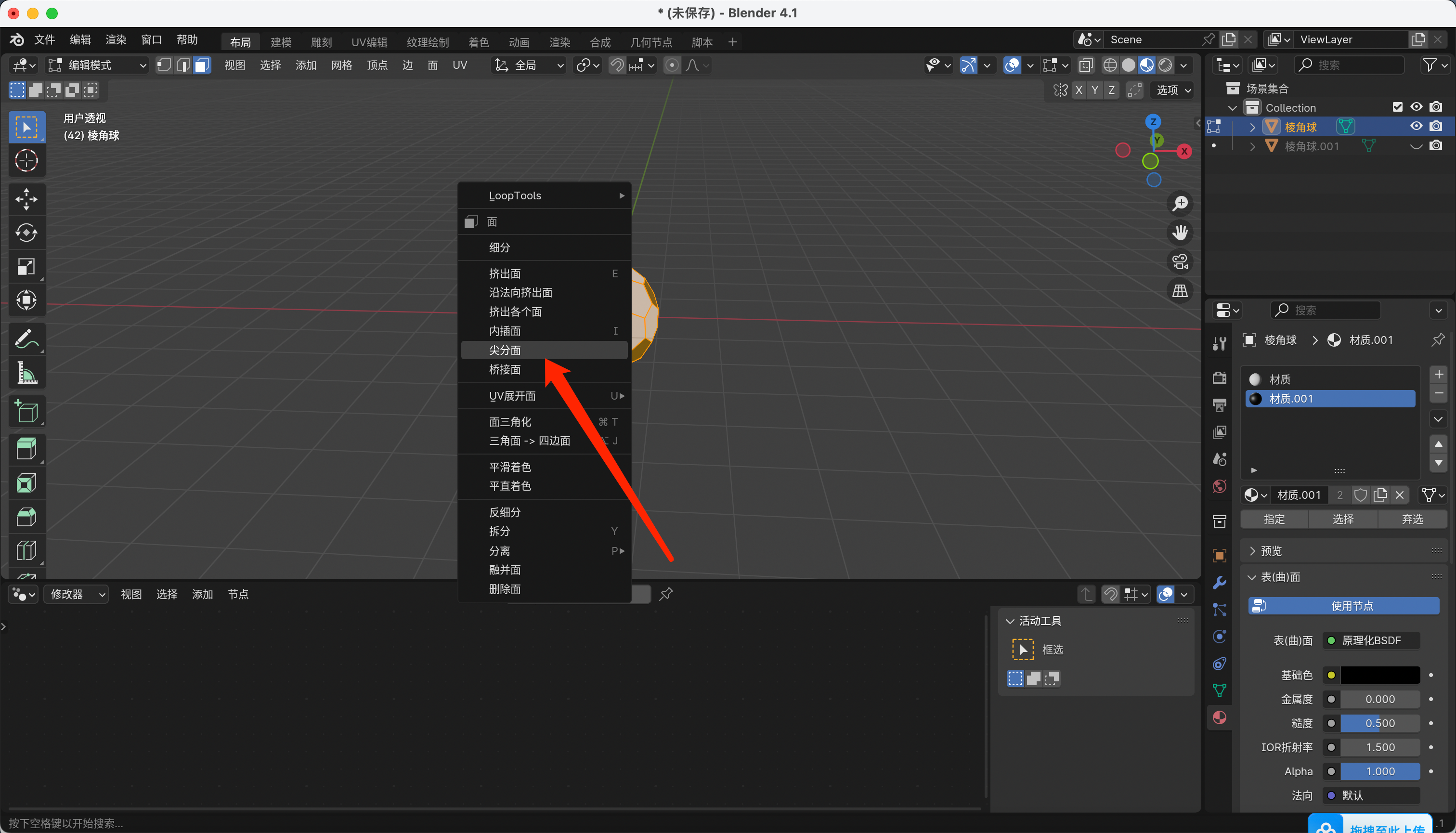
Task: Uncheck the Collection exclude checkbox
Action: point(1397,107)
